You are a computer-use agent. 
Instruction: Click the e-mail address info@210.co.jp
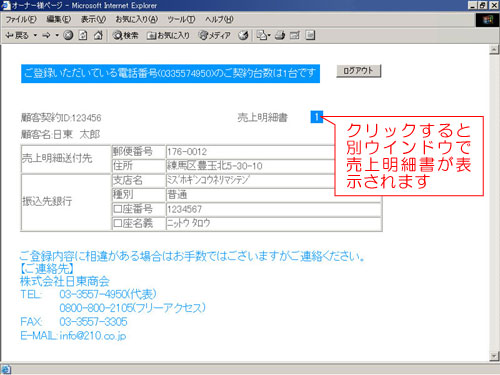93,335
